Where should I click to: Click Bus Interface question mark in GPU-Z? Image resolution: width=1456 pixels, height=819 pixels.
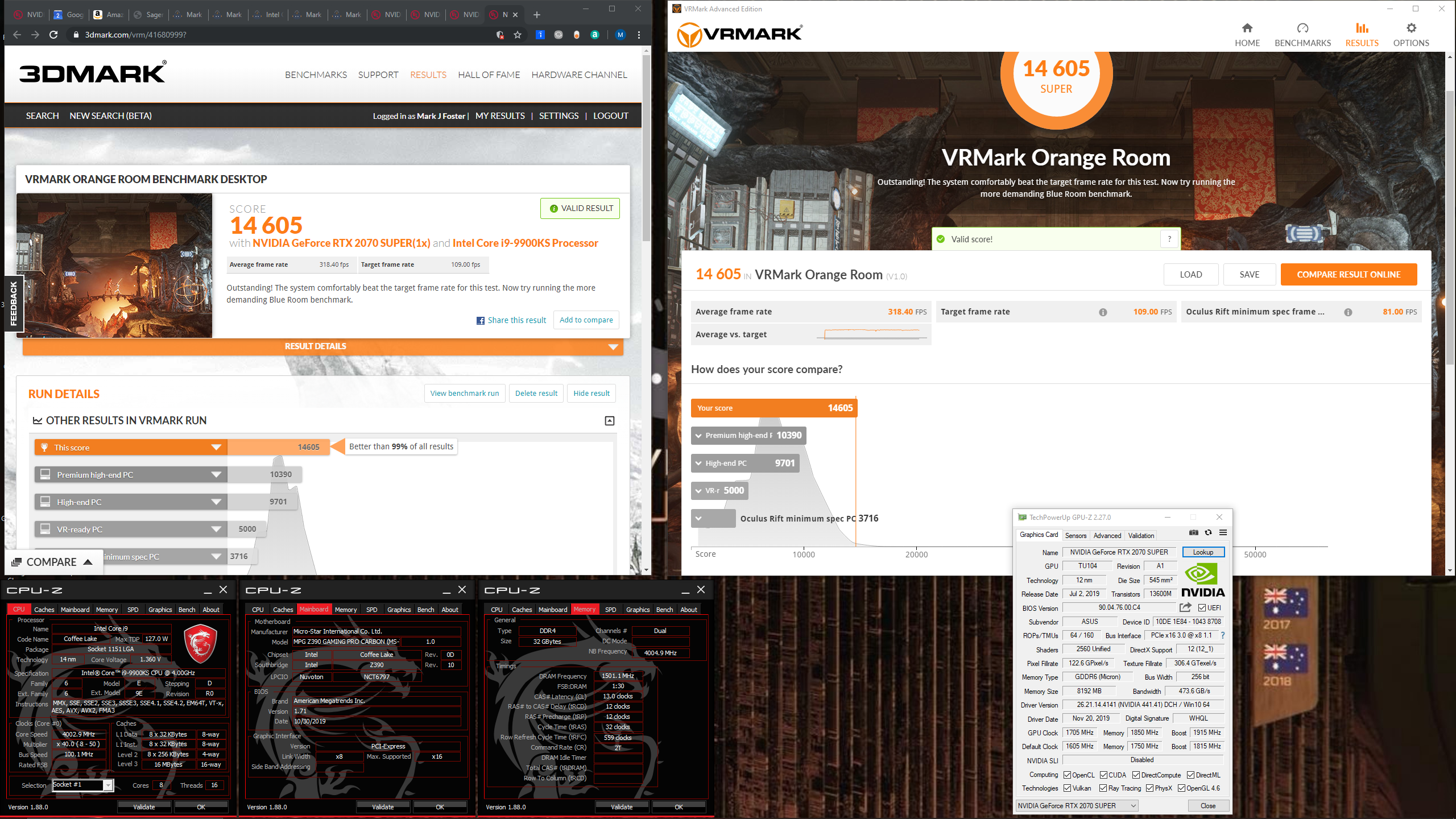tap(1222, 635)
